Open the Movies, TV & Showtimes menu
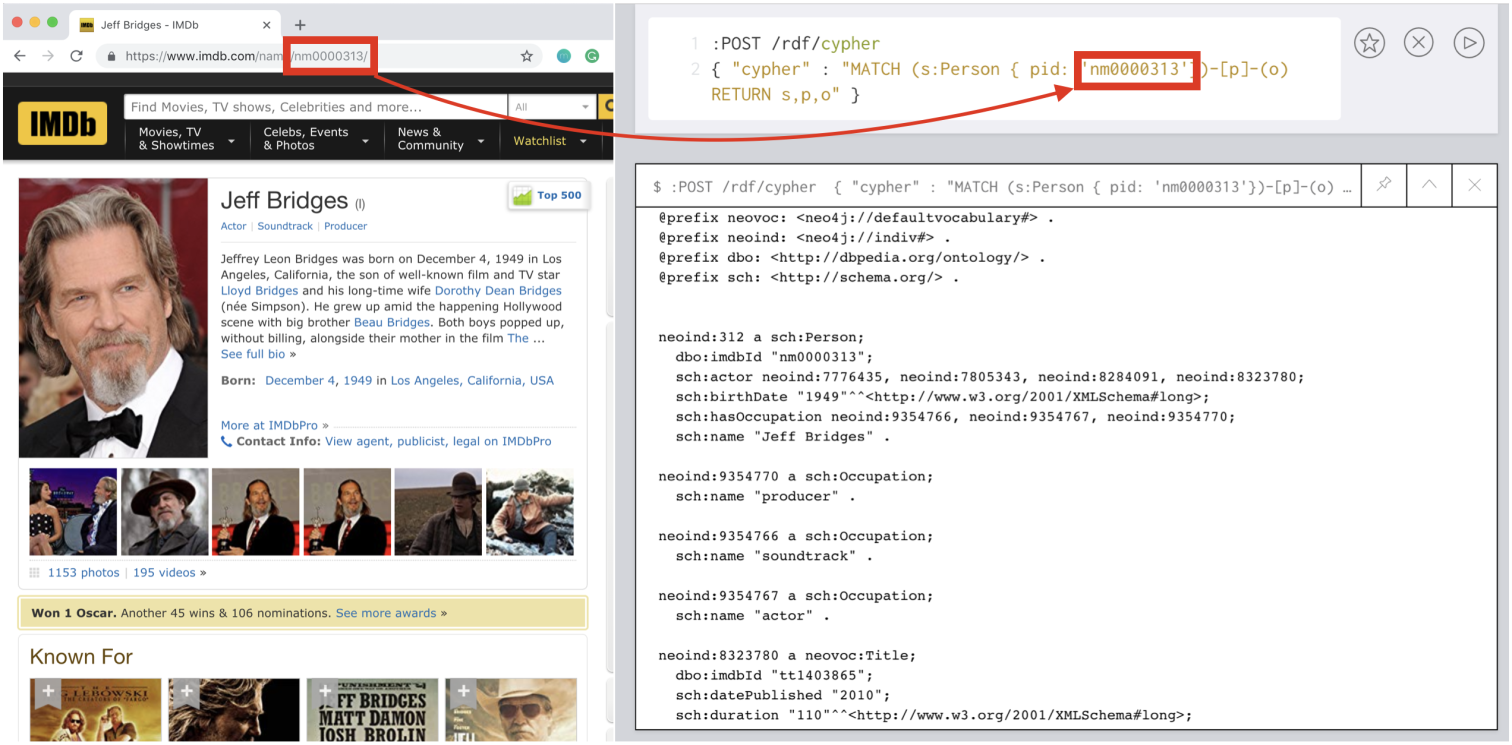The image size is (1512, 745). [x=186, y=139]
